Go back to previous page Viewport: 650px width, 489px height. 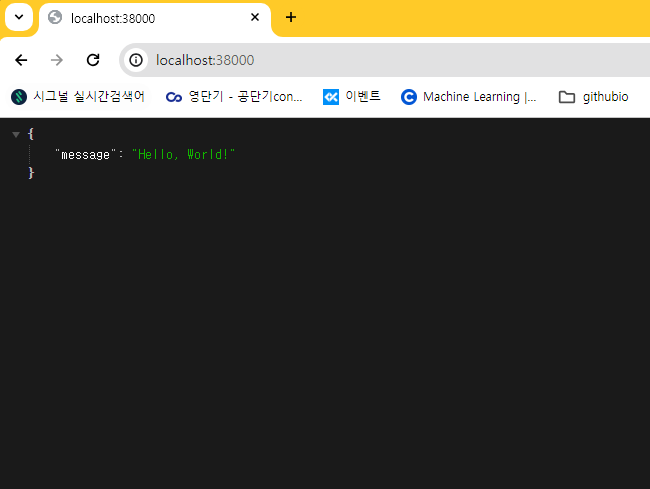click(21, 60)
